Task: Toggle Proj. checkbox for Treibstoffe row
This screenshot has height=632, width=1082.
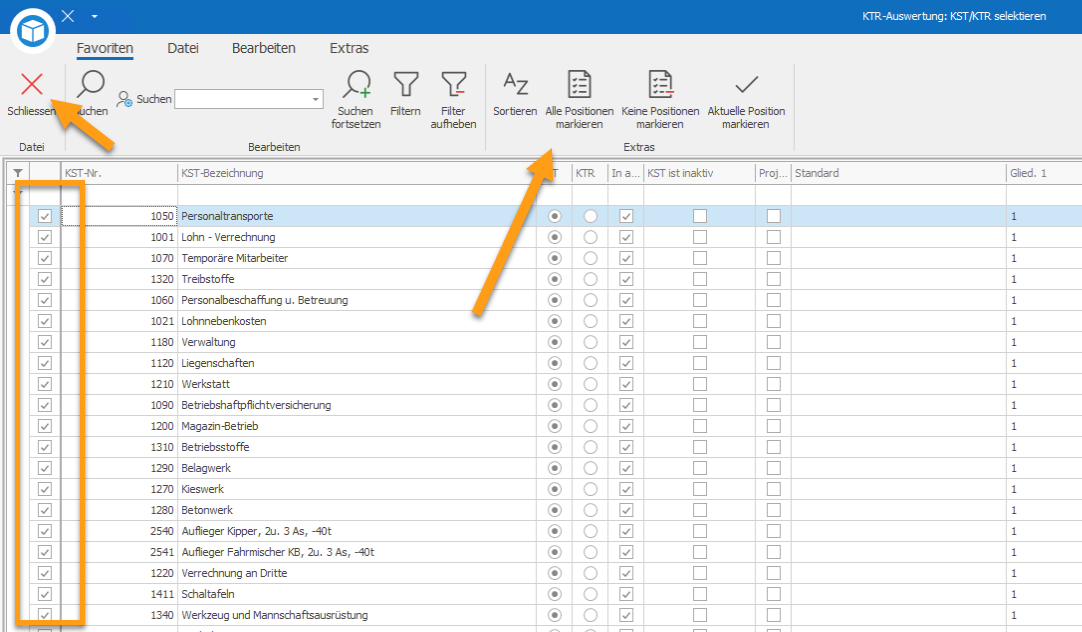Action: [x=773, y=279]
